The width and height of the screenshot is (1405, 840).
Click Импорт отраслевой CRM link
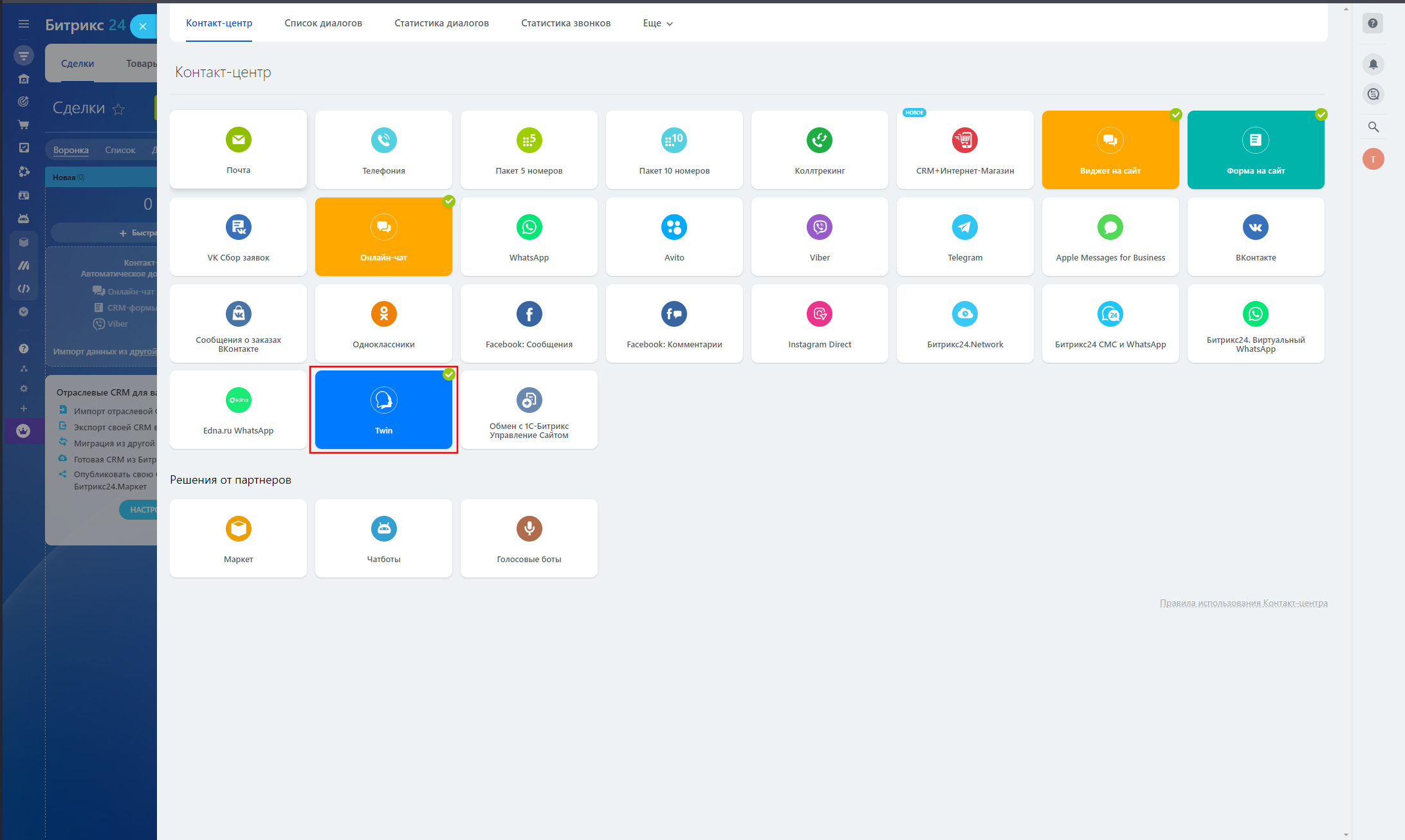tap(115, 411)
